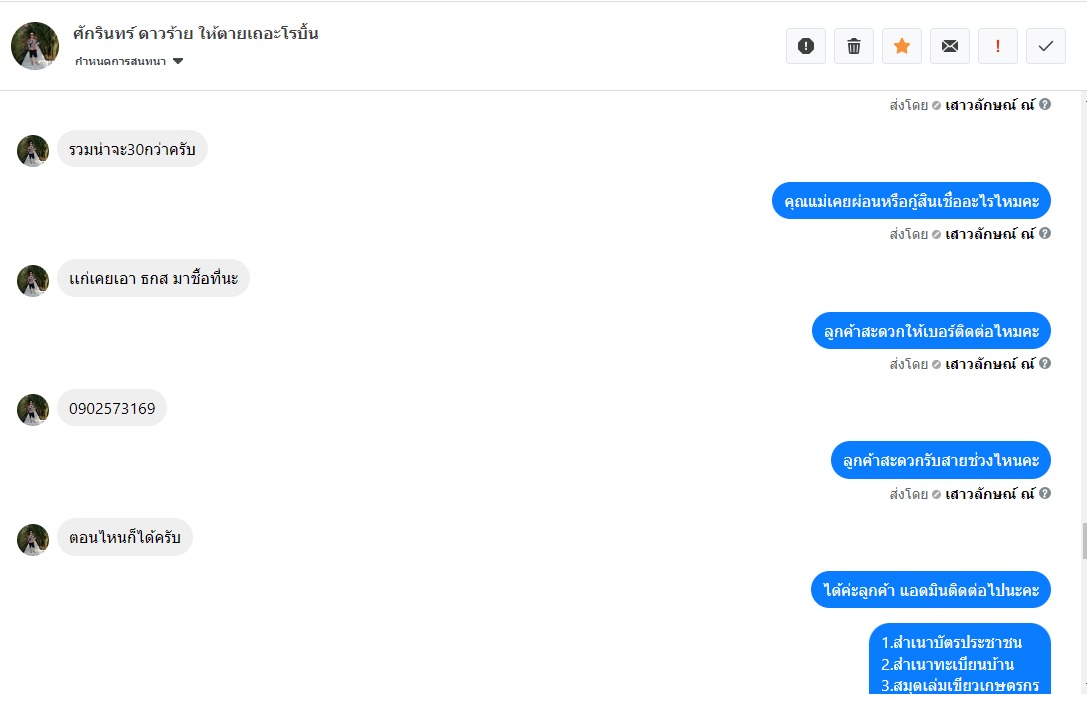
Task: Expand the conversation assignment dropdown arrow
Action: 177,61
